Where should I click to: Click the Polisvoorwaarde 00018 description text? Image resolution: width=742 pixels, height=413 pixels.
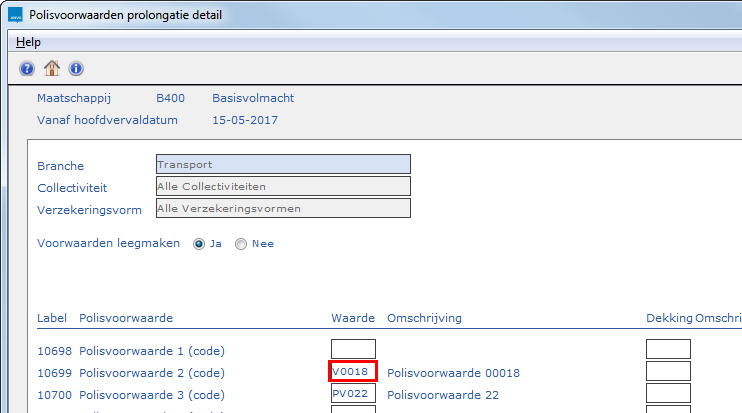[x=453, y=373]
